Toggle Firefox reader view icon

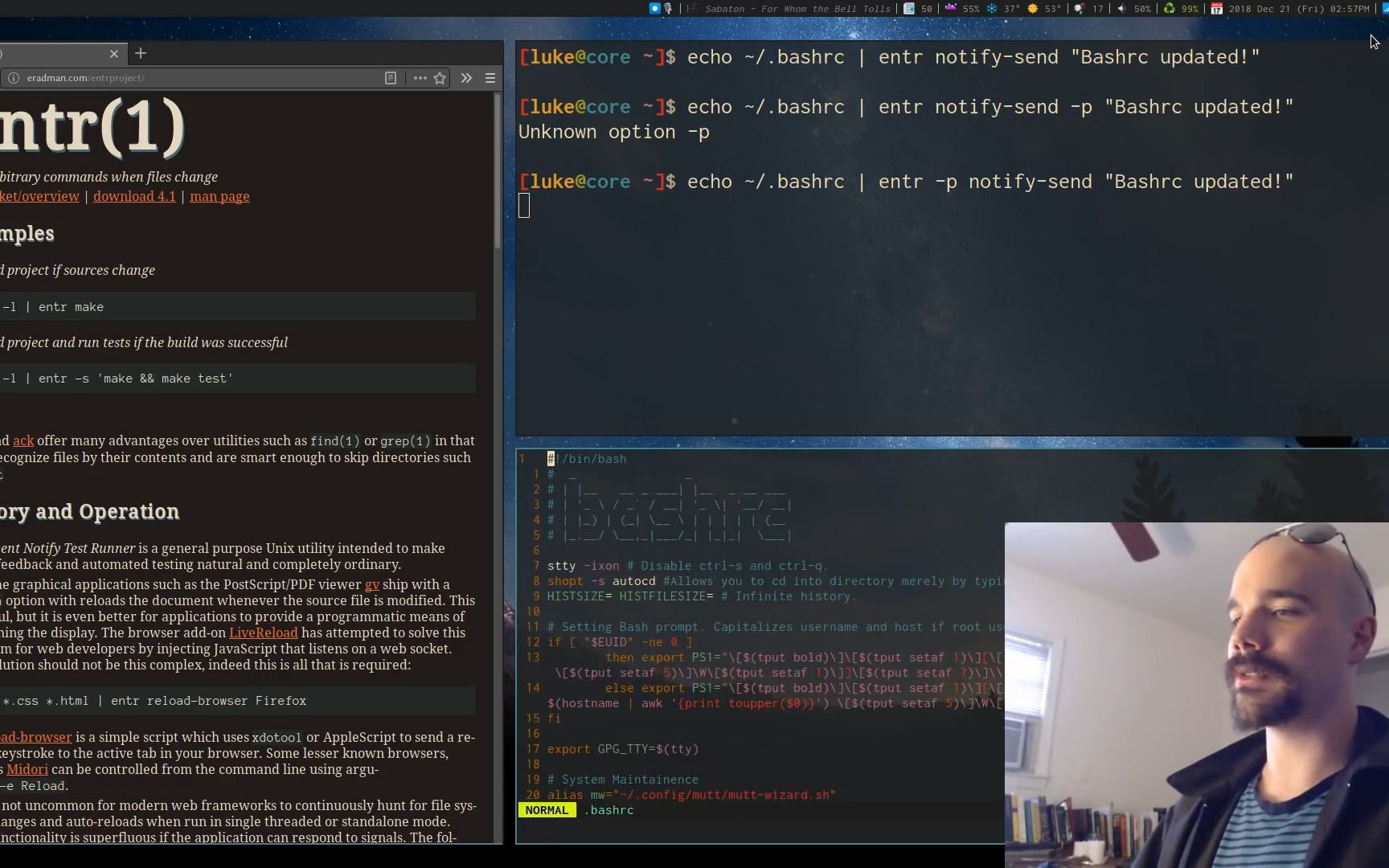click(391, 78)
